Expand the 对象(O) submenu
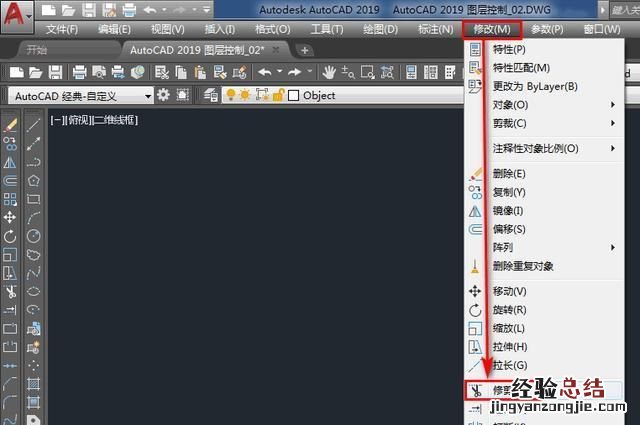Screen dimensions: 640x425 pos(544,105)
